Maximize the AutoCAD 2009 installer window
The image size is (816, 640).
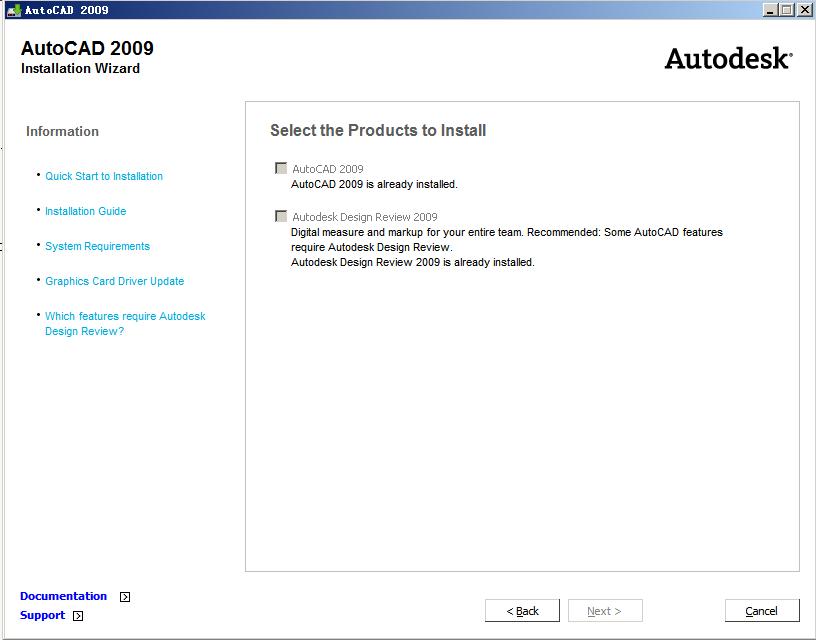tap(787, 10)
